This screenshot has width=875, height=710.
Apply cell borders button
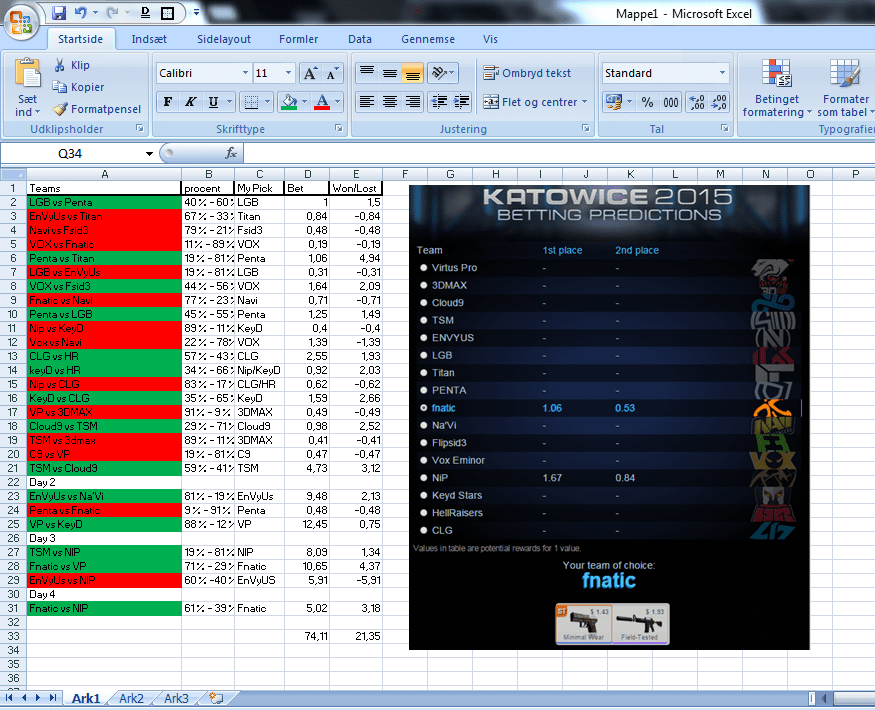[x=252, y=102]
